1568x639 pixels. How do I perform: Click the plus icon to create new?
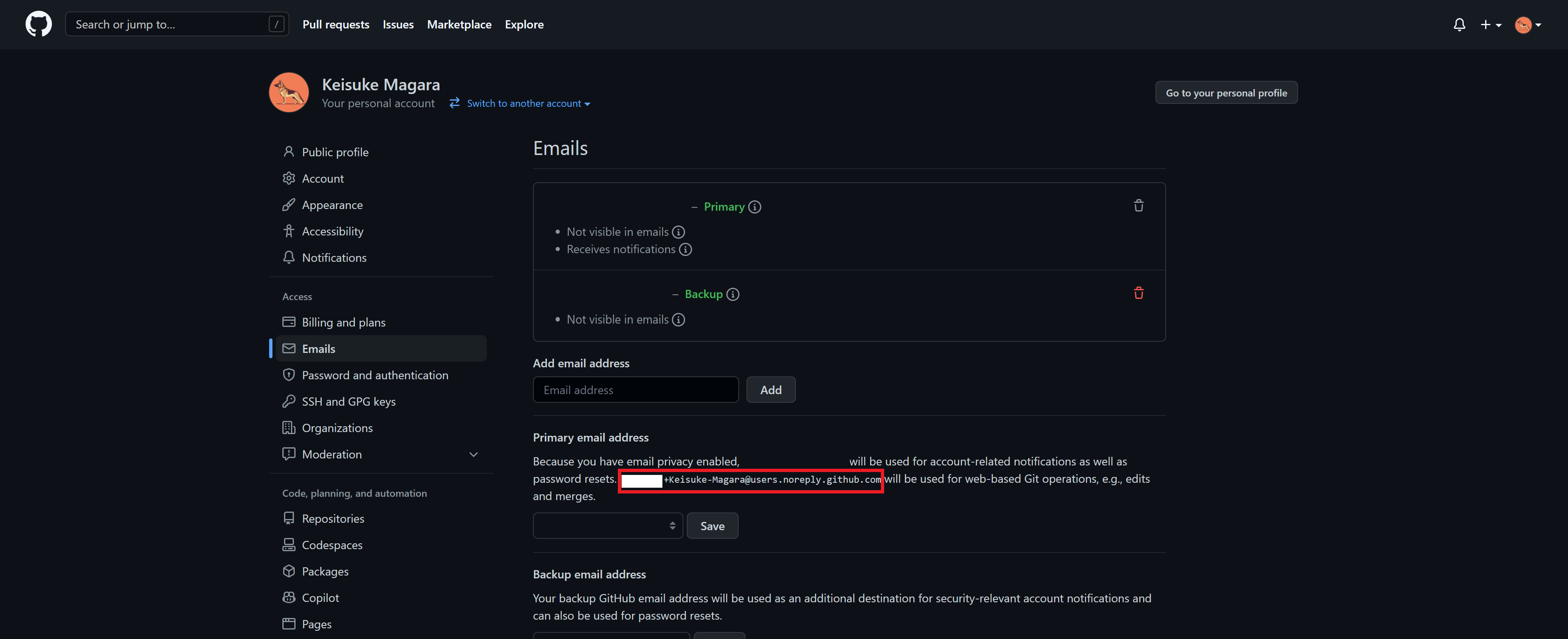point(1486,24)
